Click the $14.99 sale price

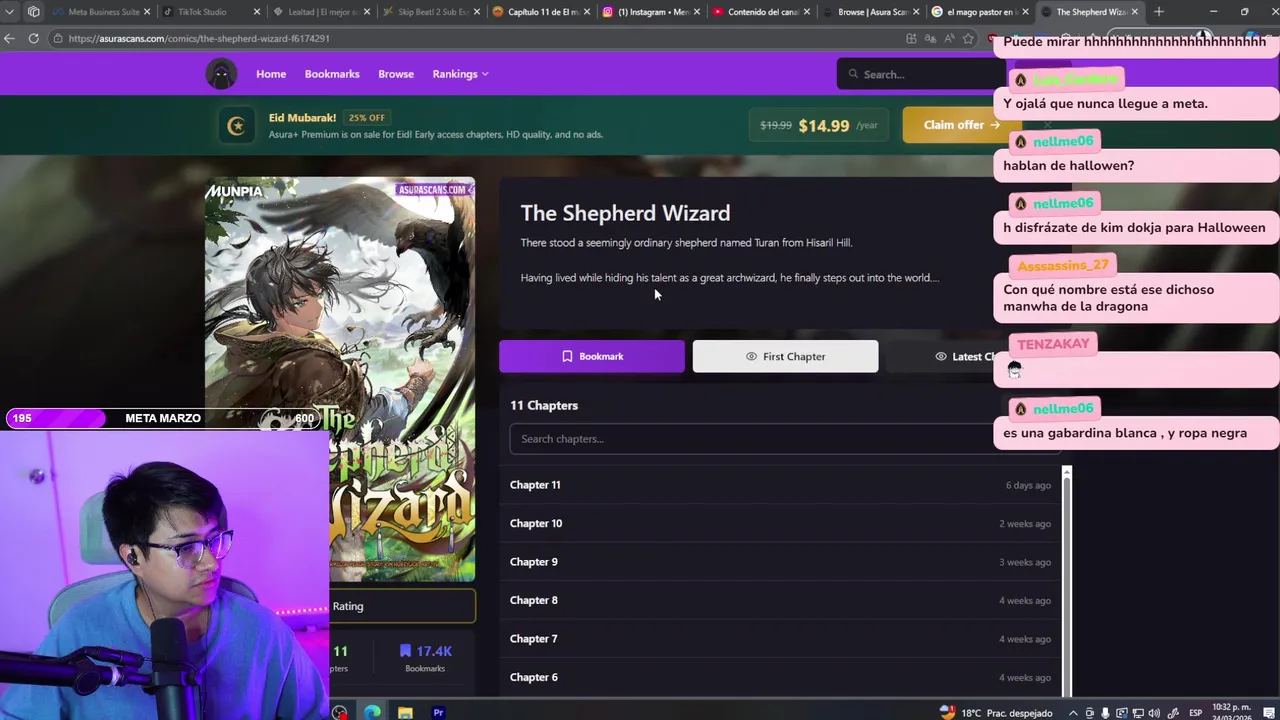click(824, 126)
